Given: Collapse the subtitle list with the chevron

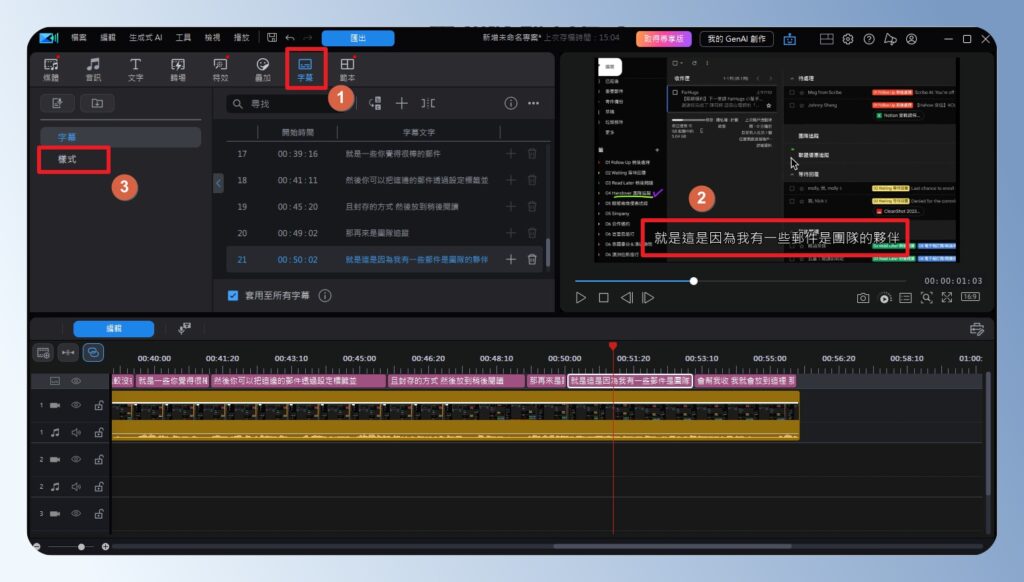Looking at the screenshot, I should click(x=219, y=185).
